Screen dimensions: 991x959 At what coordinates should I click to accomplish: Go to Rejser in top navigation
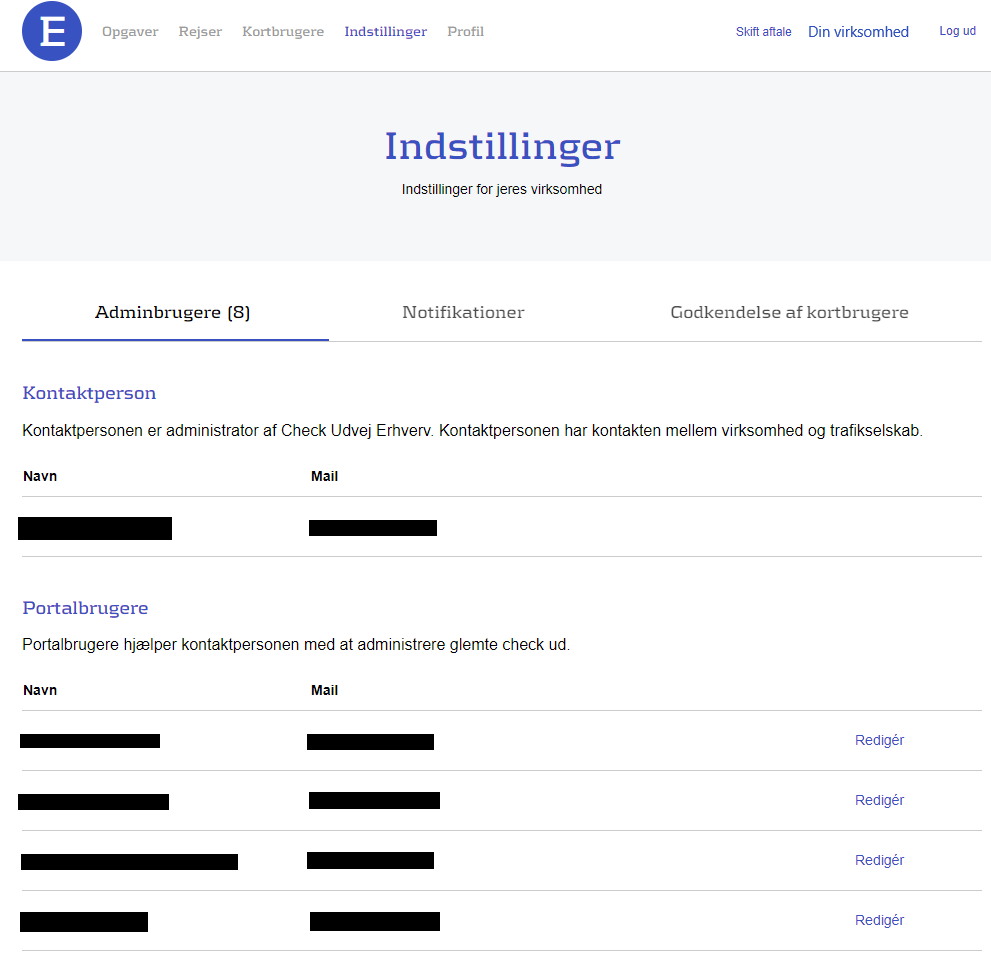[x=200, y=32]
